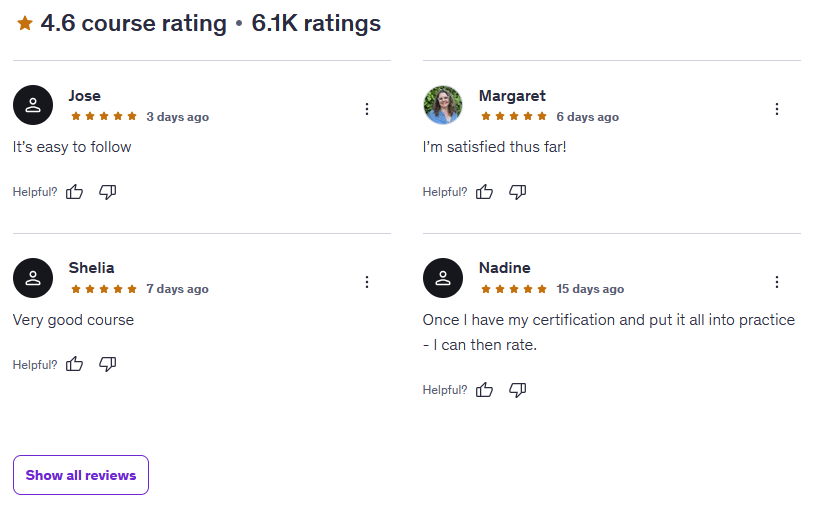819x510 pixels.
Task: Click the five-star rating on Jose's review
Action: click(x=104, y=117)
